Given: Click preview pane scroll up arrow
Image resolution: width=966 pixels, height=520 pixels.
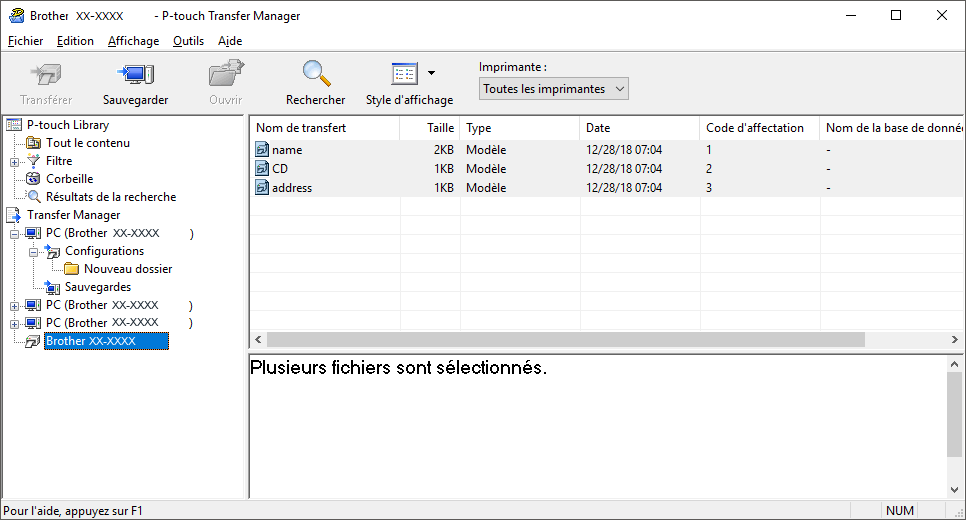Looking at the screenshot, I should point(954,364).
